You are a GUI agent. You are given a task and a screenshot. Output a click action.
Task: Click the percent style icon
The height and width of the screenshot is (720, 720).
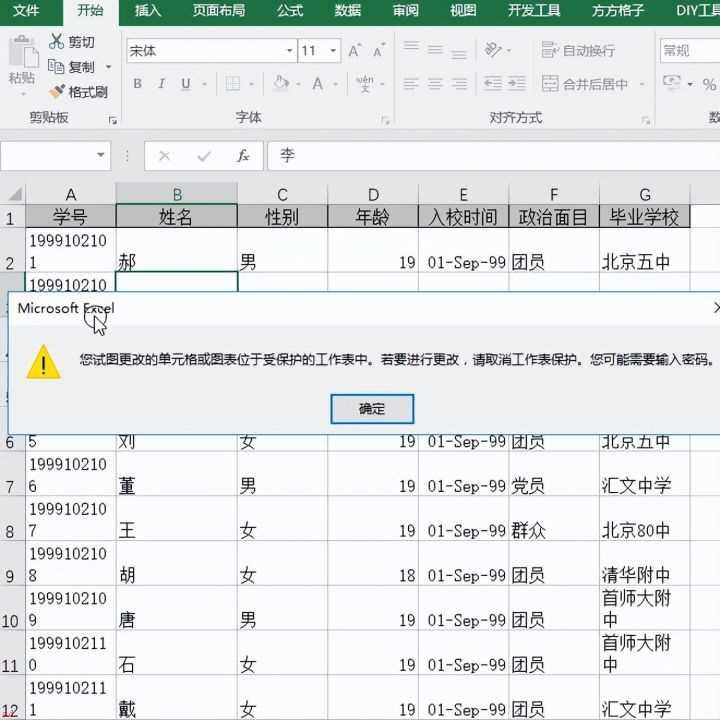(x=709, y=84)
